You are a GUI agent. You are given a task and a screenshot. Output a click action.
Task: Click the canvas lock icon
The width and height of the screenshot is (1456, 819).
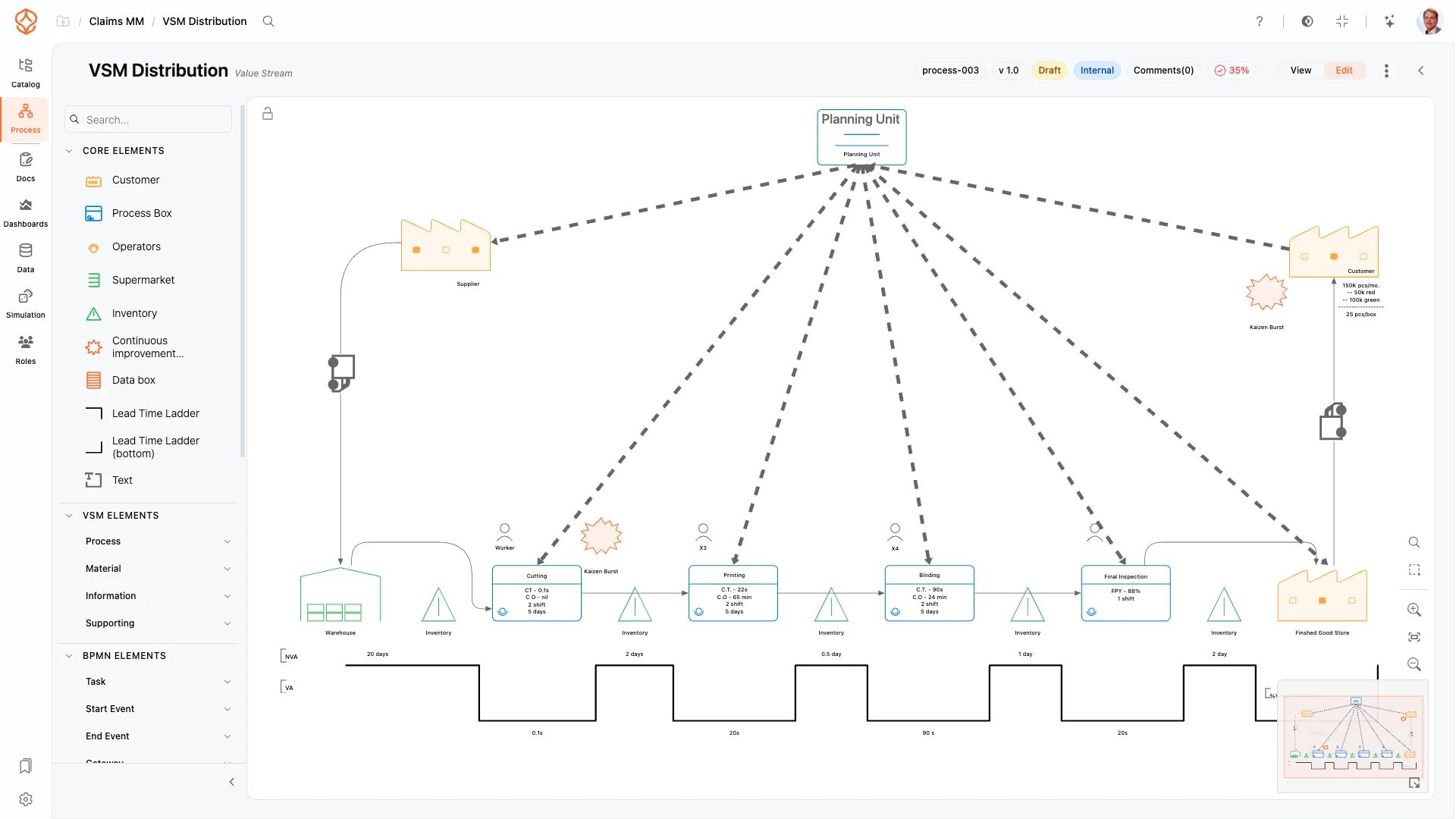[x=268, y=114]
